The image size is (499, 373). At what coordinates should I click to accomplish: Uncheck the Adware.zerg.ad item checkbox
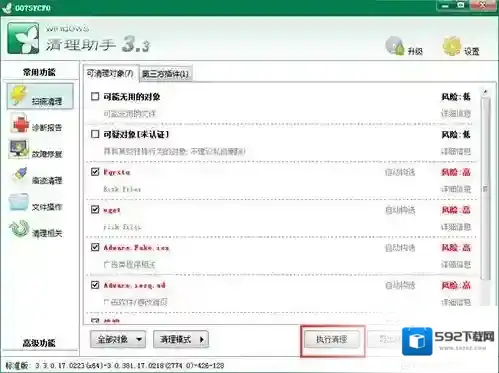tap(95, 285)
